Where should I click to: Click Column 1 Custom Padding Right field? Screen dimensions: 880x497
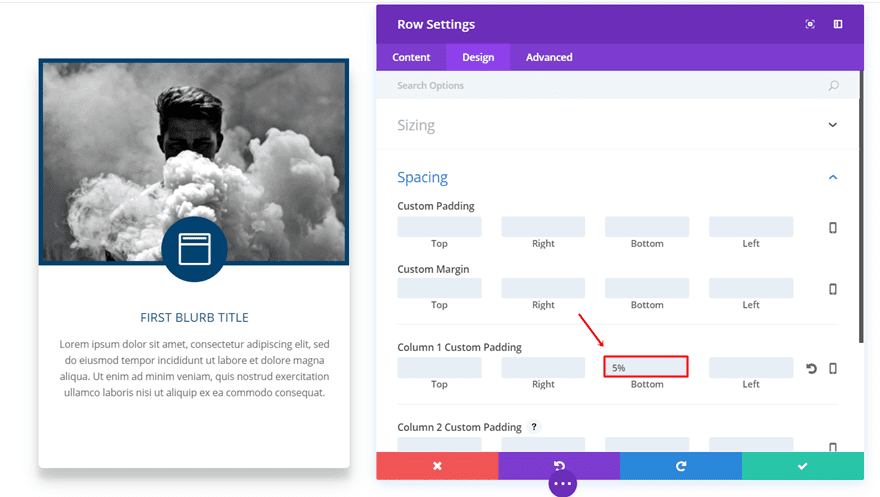coord(543,367)
